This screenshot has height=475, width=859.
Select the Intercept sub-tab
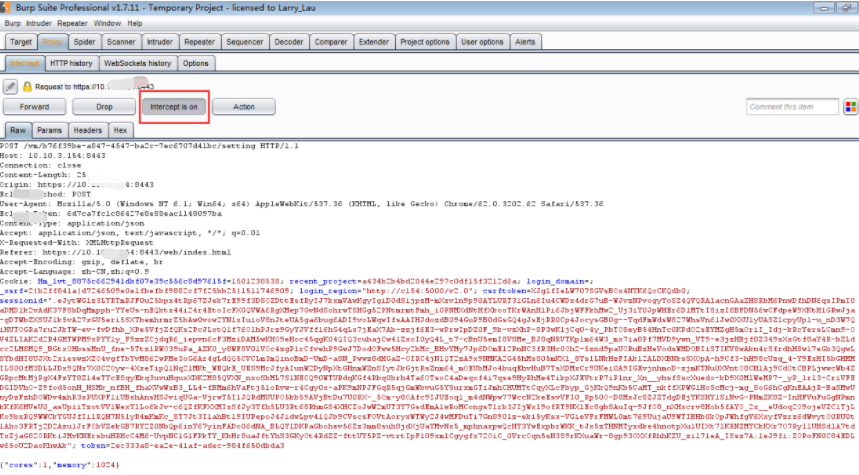[25, 64]
